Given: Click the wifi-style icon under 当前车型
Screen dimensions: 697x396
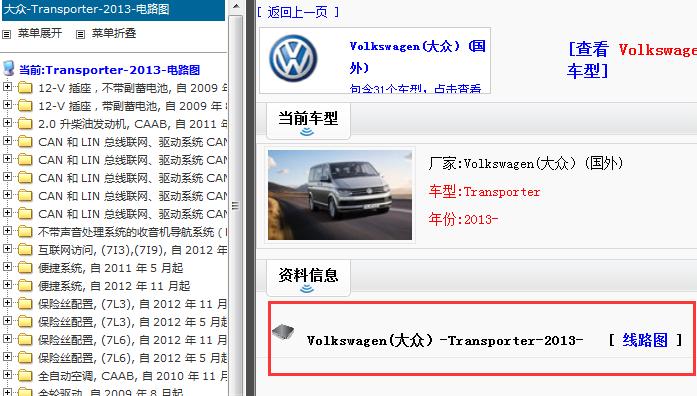Looking at the screenshot, I should click(x=307, y=132).
